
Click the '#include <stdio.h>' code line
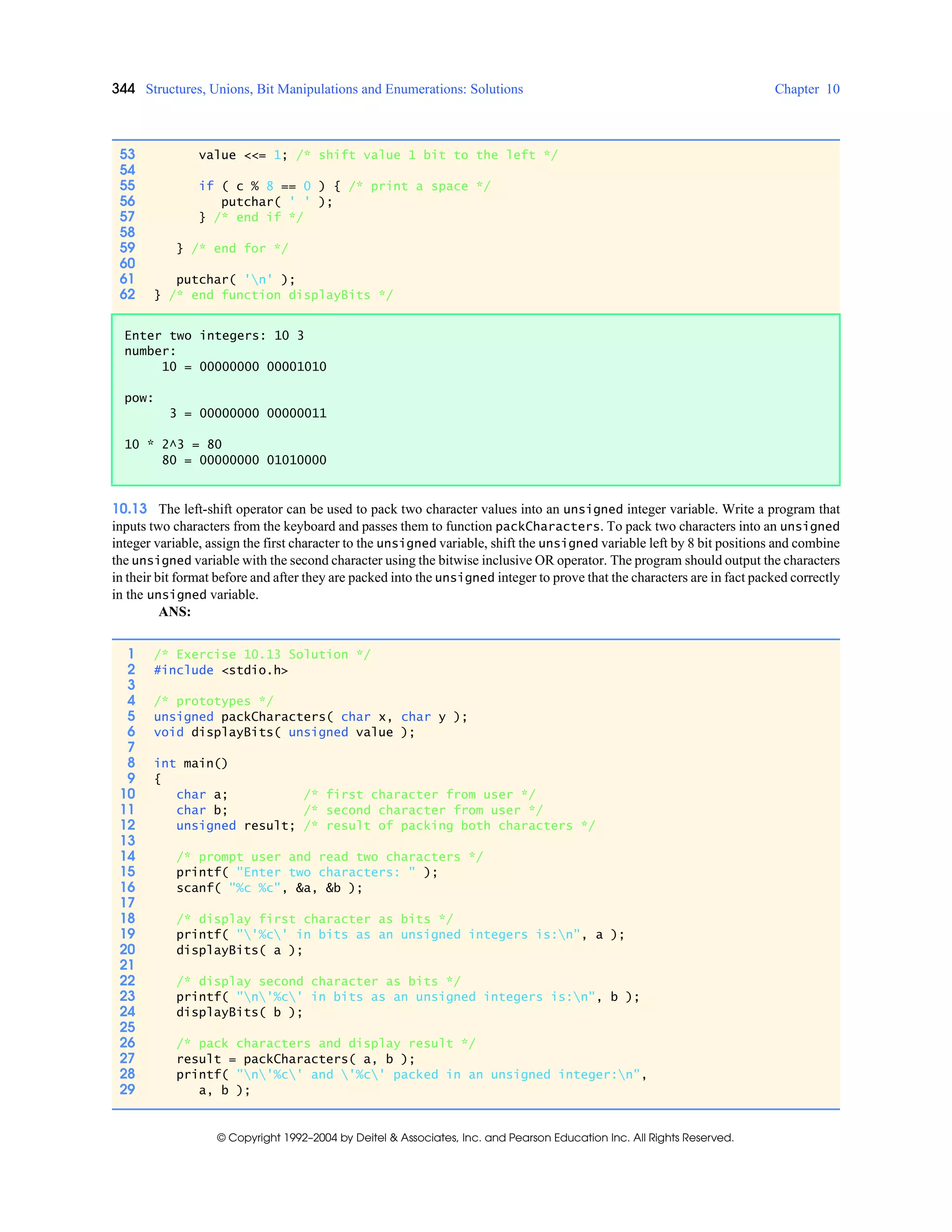pyautogui.click(x=220, y=670)
